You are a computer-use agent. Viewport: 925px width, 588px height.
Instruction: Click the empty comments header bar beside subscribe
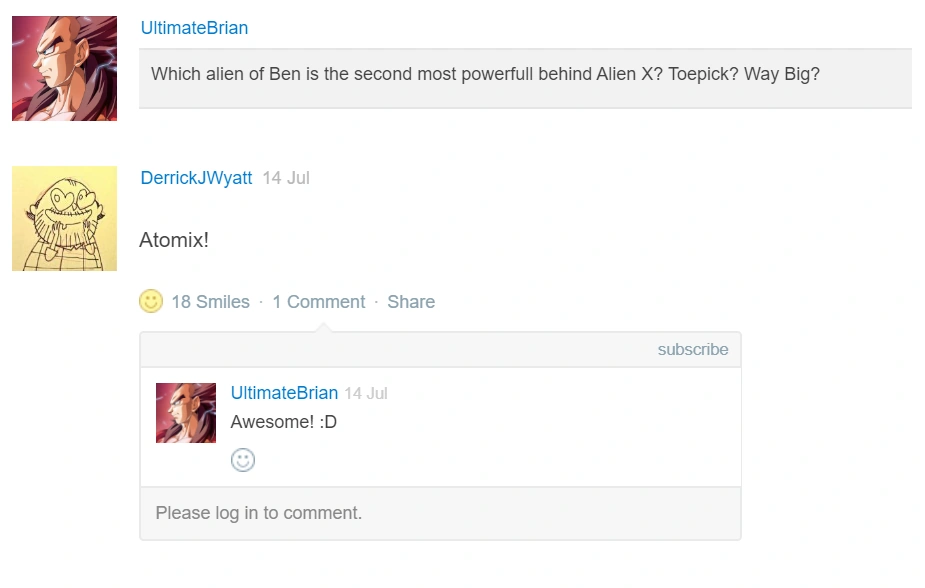(x=400, y=350)
